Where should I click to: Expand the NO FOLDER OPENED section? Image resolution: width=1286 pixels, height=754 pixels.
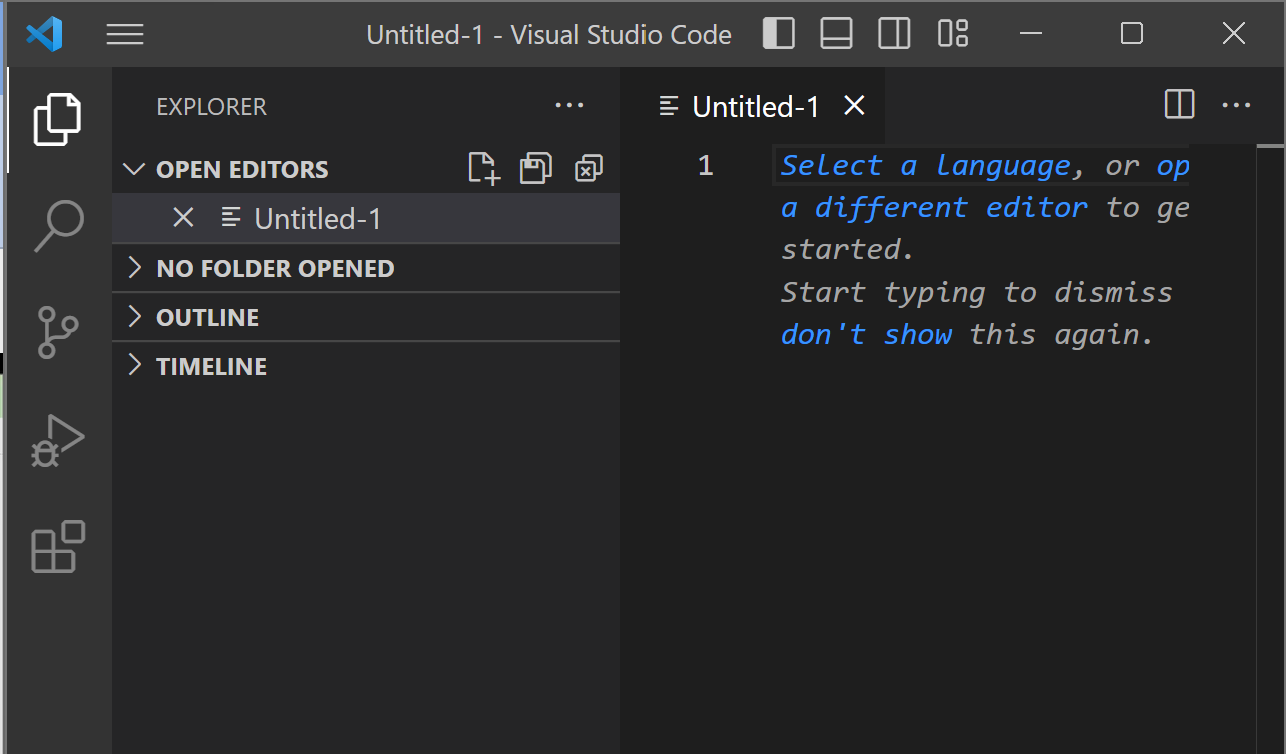(x=366, y=268)
